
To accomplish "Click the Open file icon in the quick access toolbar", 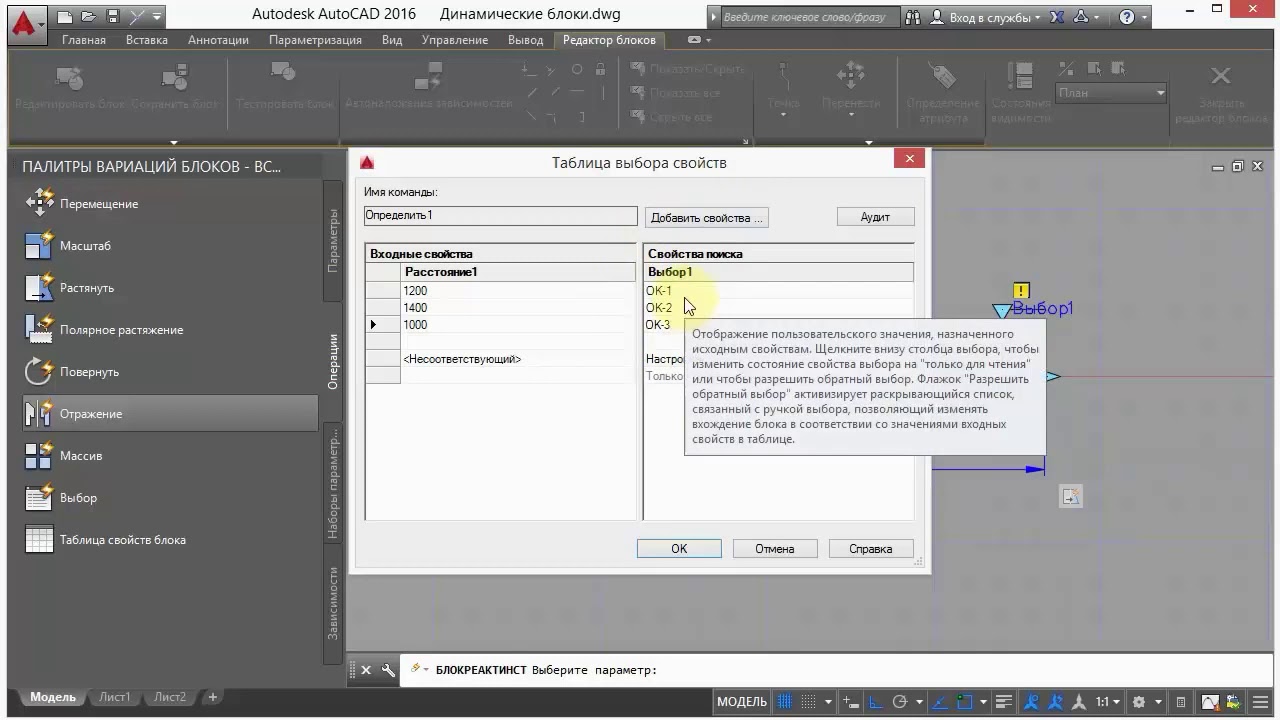I will pos(89,17).
